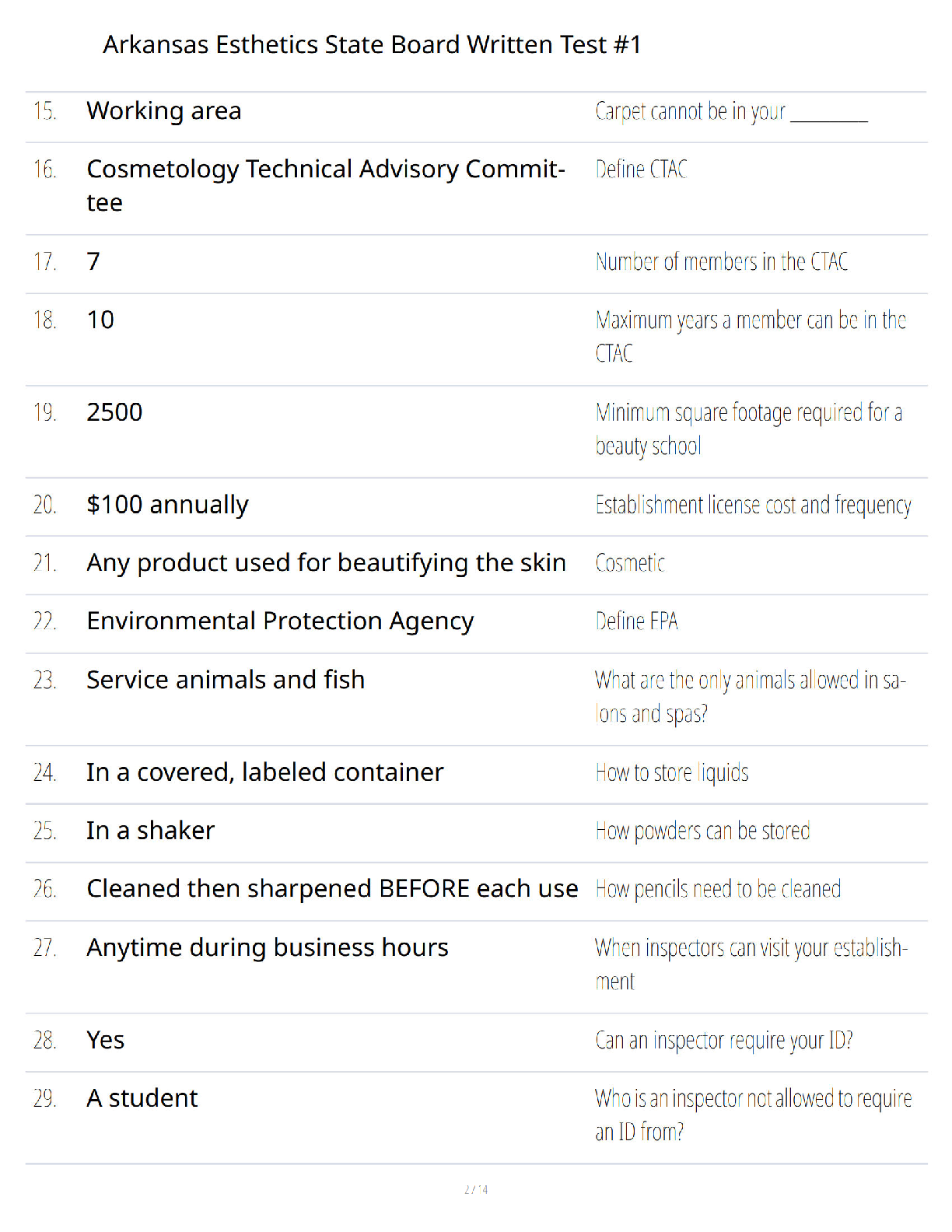Click the 'In a shaker' answer
Image resolution: width=952 pixels, height=1232 pixels.
pyautogui.click(x=150, y=831)
